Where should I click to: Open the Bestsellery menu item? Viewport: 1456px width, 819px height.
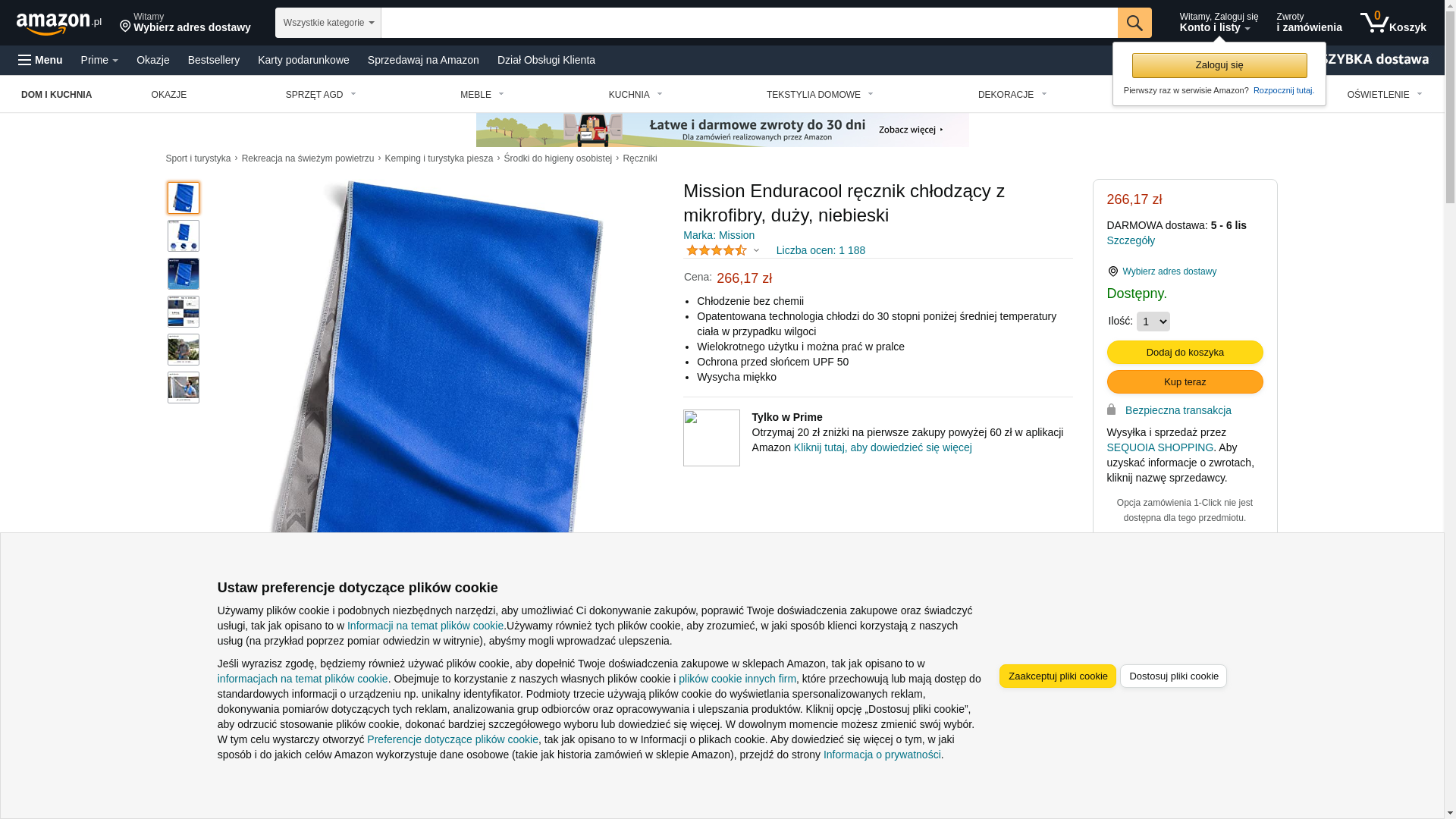coord(214,60)
